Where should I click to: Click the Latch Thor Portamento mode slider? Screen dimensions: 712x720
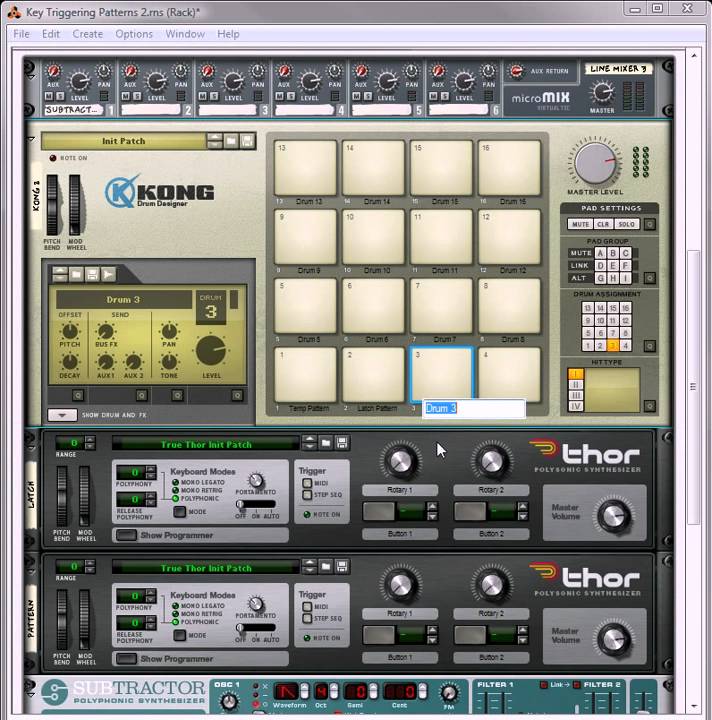coord(256,504)
